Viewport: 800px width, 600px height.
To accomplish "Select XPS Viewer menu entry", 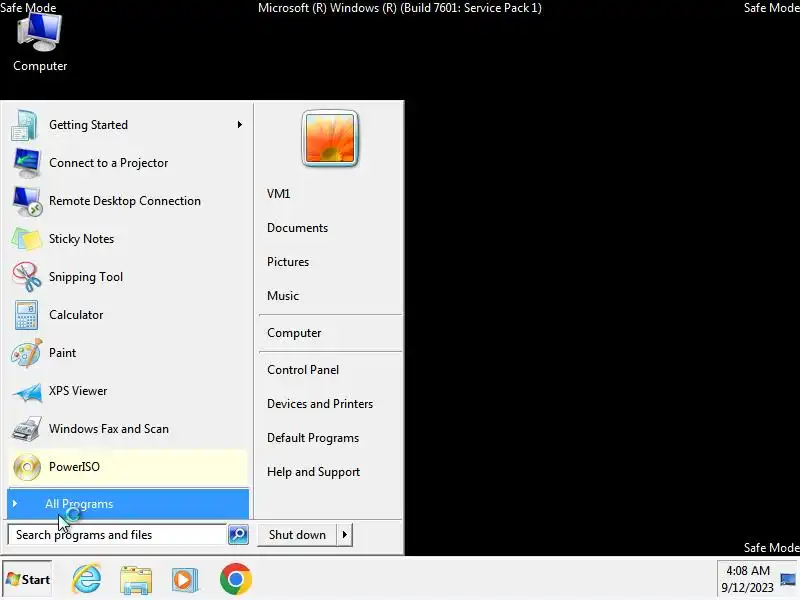I will click(x=127, y=391).
